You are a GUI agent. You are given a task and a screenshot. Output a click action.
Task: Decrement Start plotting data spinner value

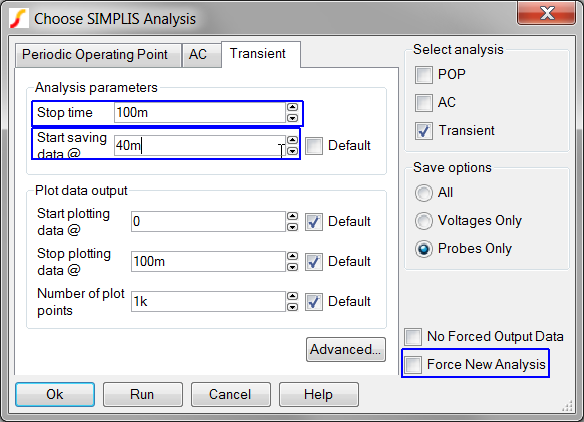(292, 227)
